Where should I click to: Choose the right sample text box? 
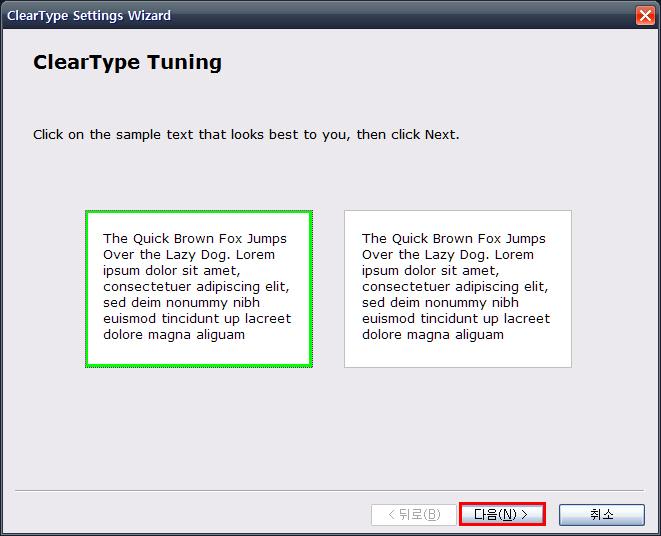(458, 289)
